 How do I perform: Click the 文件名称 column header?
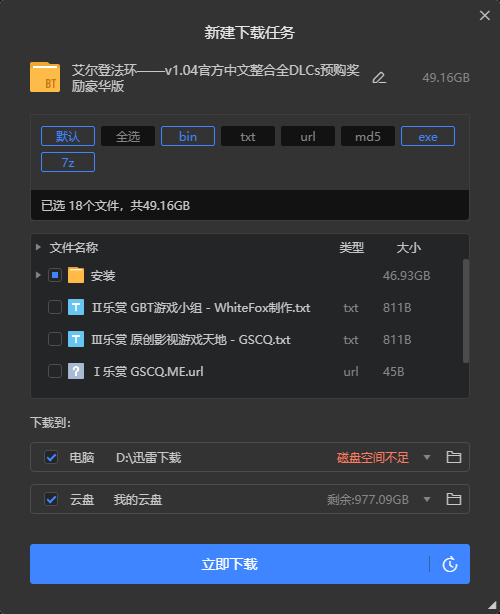pyautogui.click(x=74, y=247)
